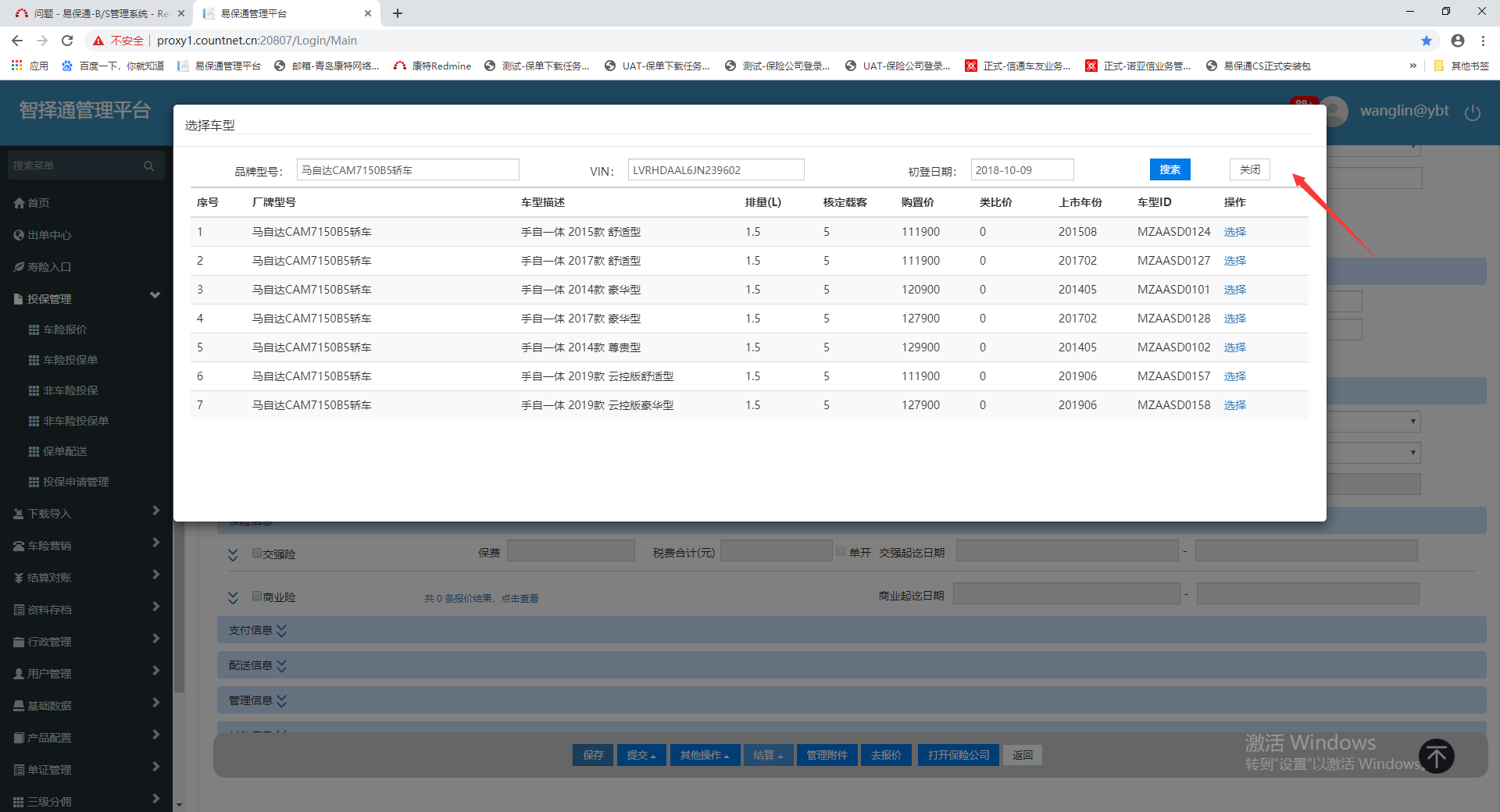The height and width of the screenshot is (812, 1500).
Task: Select the 2019款 云控版豪华型 row's 选择 link
Action: (x=1234, y=405)
